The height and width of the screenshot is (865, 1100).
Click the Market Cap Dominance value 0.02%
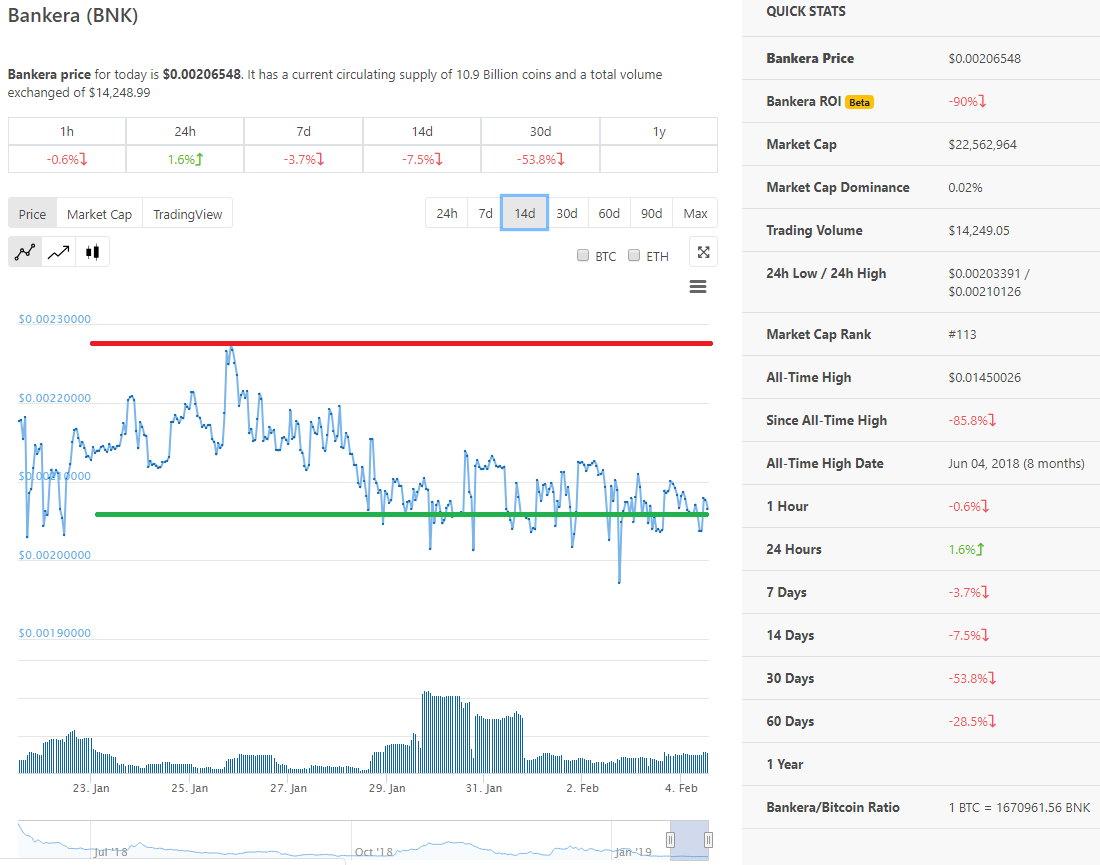(965, 187)
